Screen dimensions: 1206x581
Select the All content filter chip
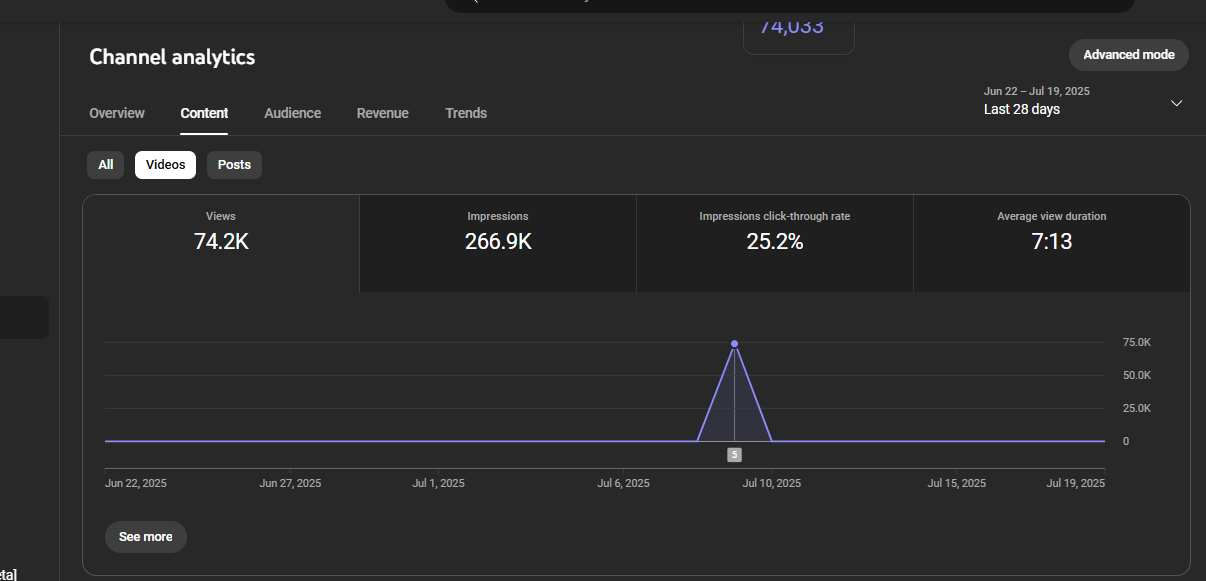pos(106,165)
